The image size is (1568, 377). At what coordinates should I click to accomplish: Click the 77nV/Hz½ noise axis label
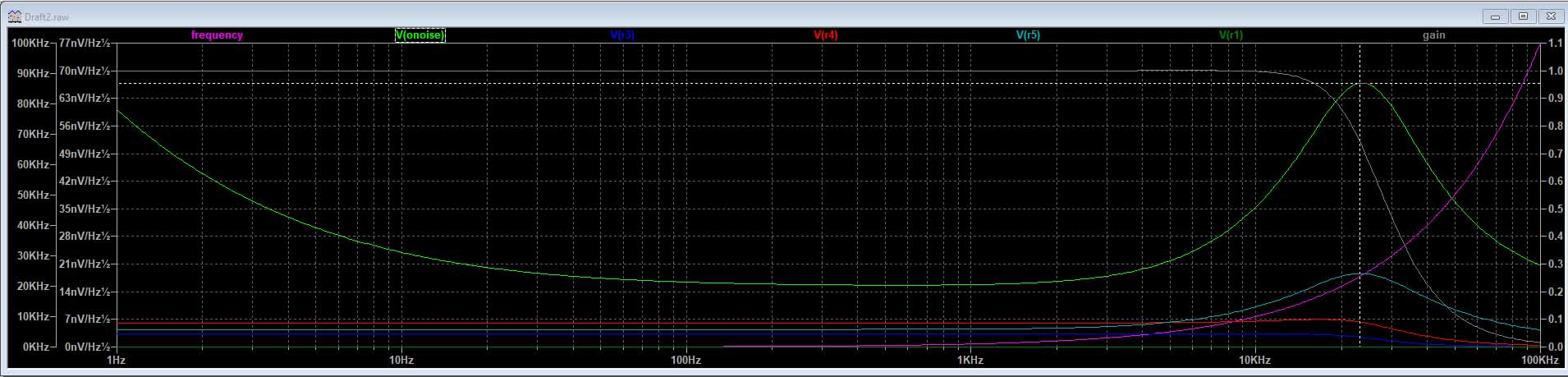coord(84,43)
